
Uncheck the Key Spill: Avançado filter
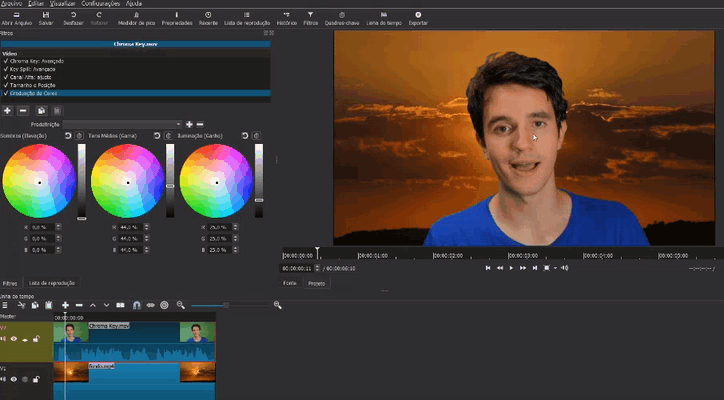click(x=6, y=69)
